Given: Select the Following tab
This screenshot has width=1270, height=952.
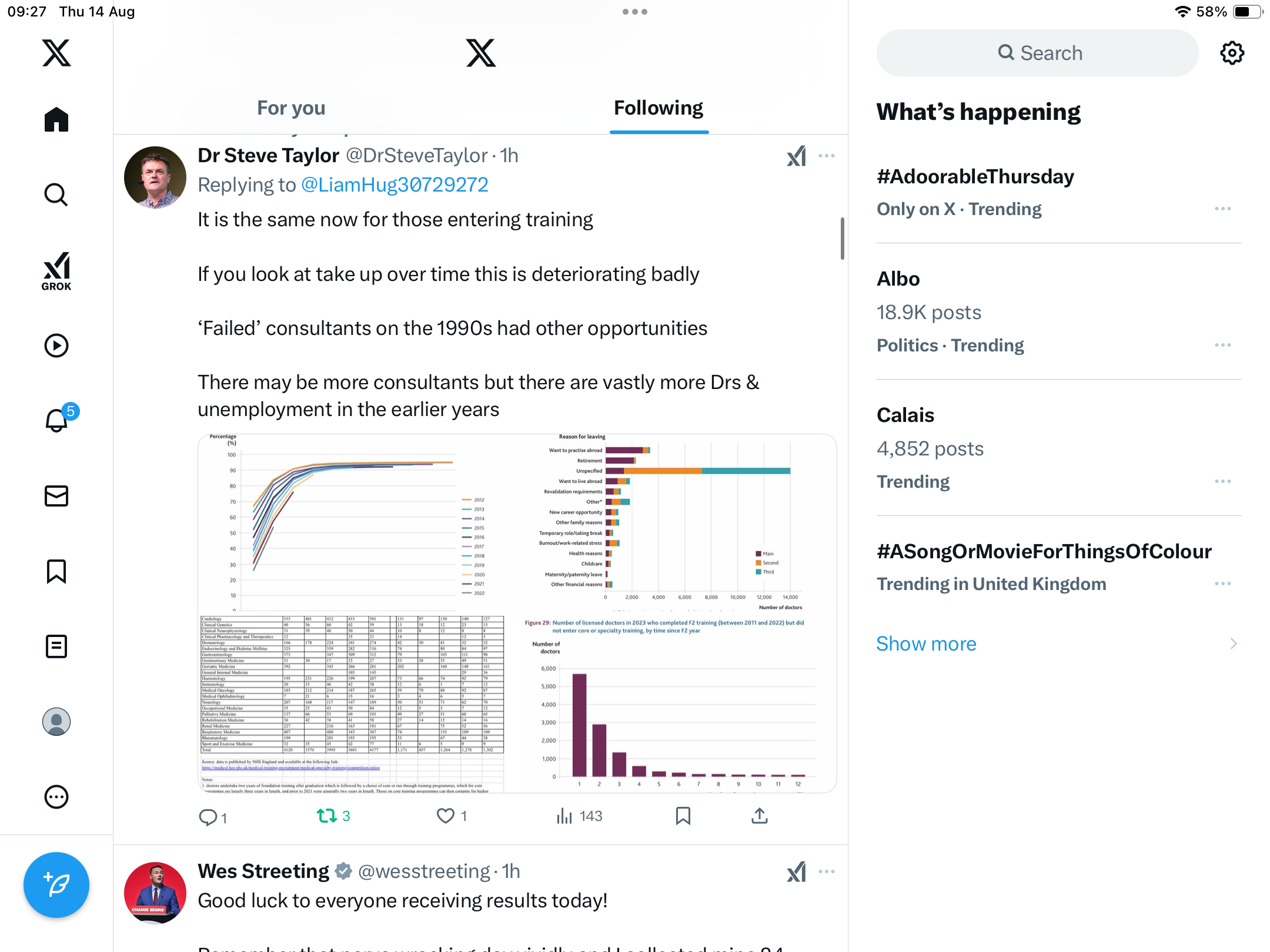Looking at the screenshot, I should 659,108.
